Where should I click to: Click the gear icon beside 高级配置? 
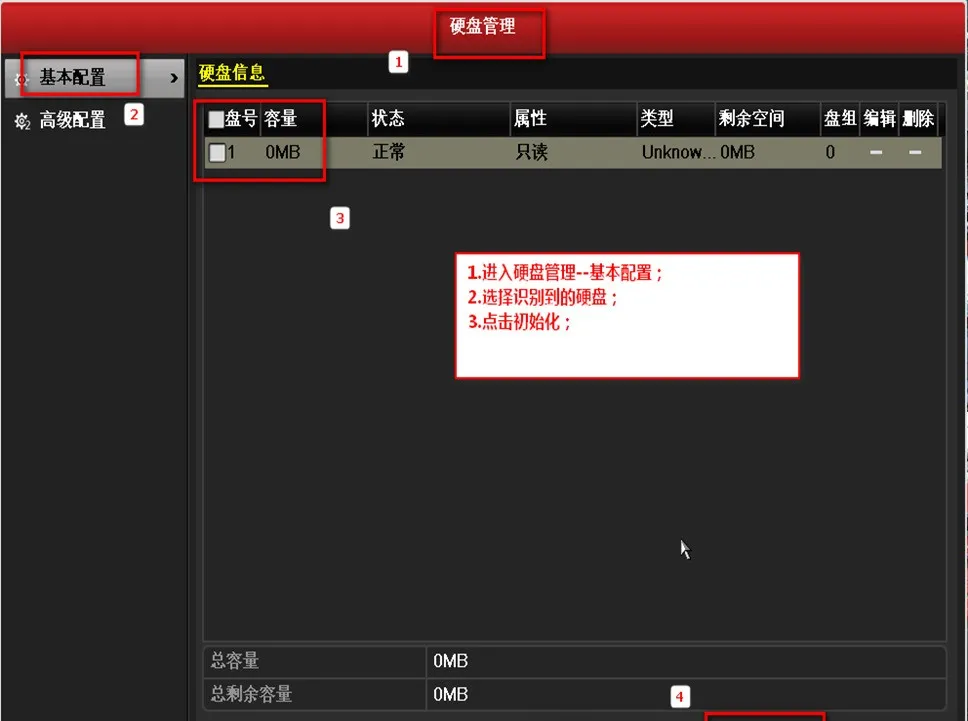21,121
